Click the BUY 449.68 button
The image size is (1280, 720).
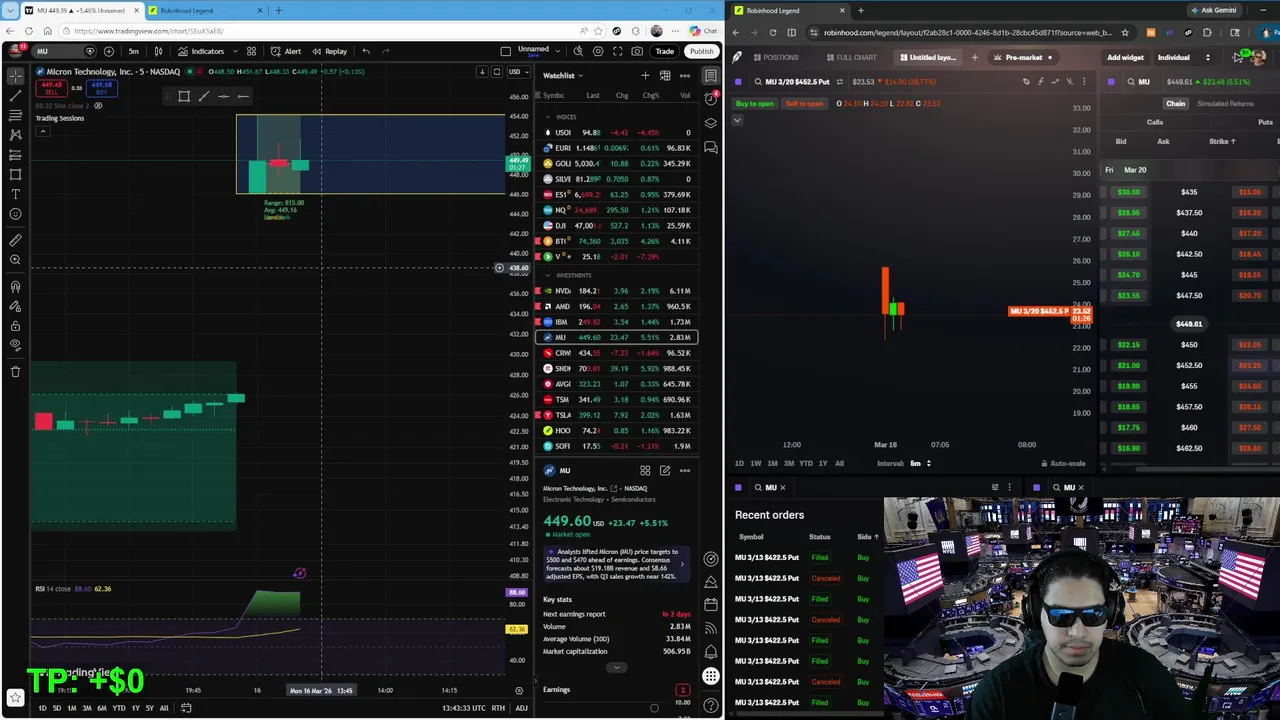[x=102, y=88]
